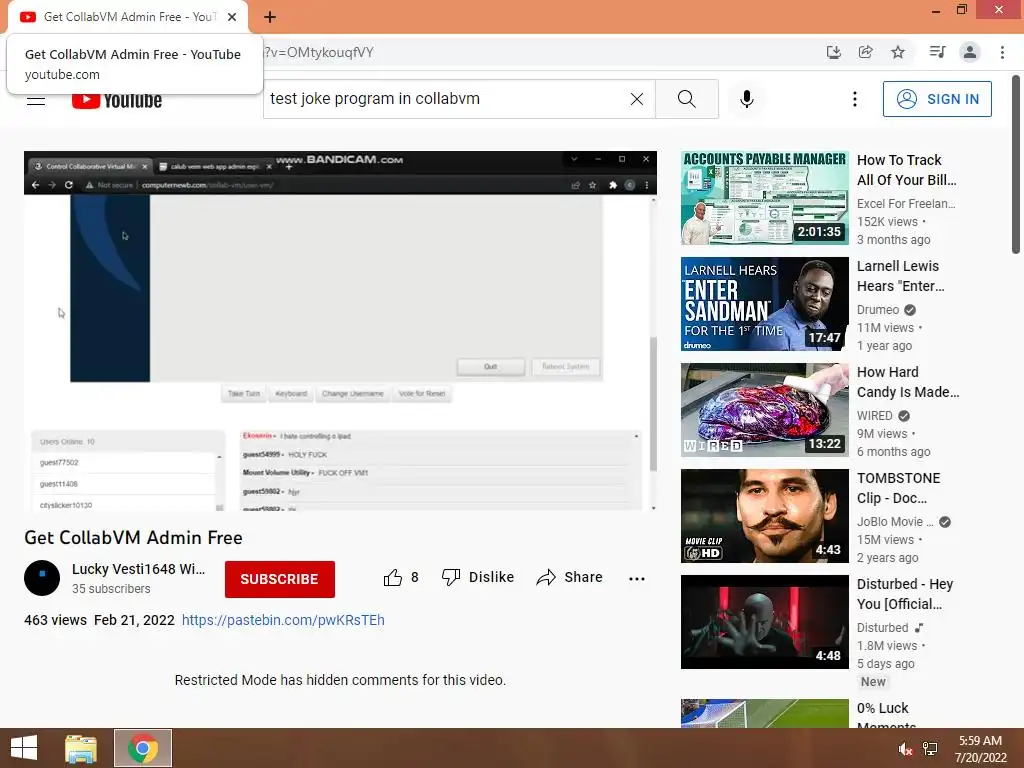
Task: Open the Excel For Freelancers channel name
Action: (x=906, y=204)
